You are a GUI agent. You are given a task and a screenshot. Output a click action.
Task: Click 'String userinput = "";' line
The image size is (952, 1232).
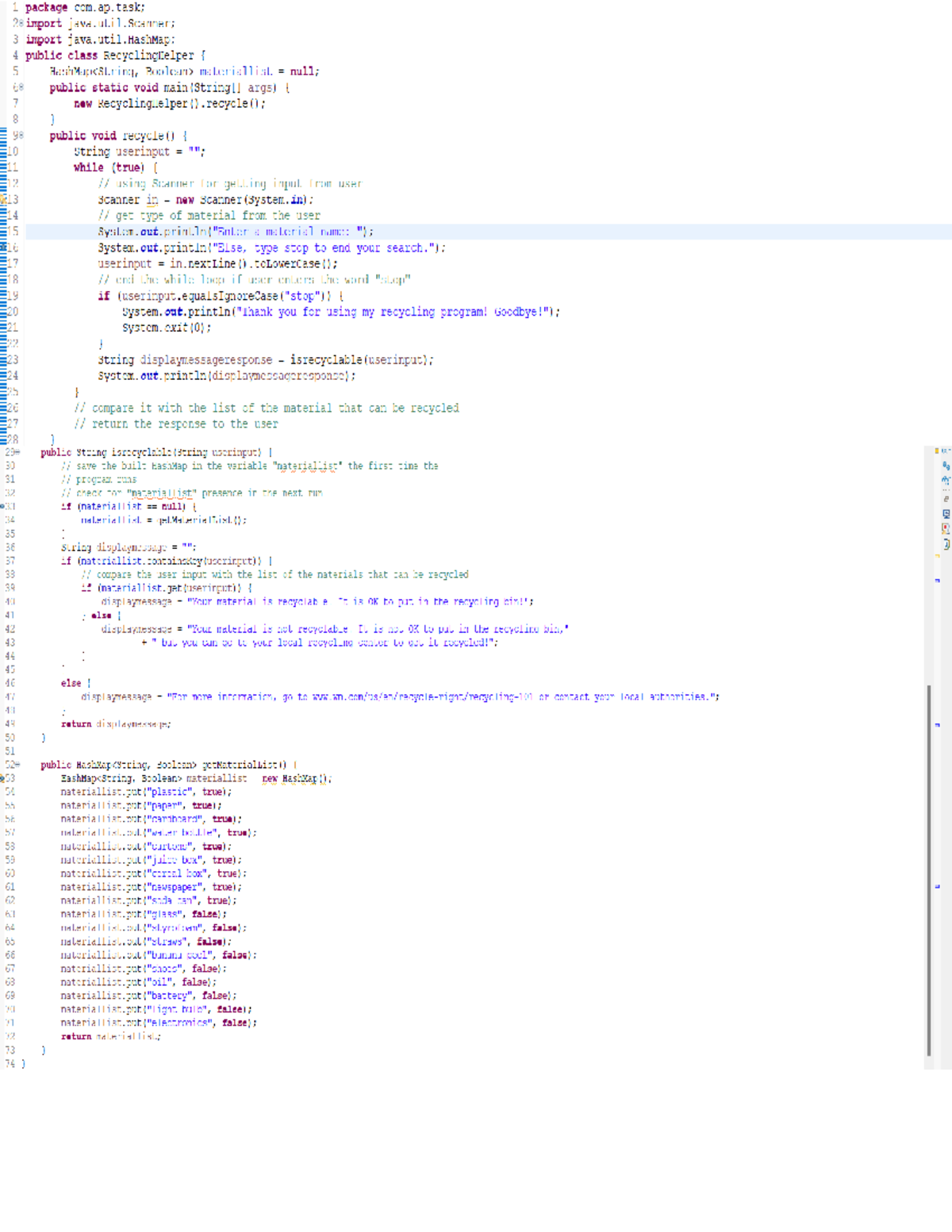[140, 152]
